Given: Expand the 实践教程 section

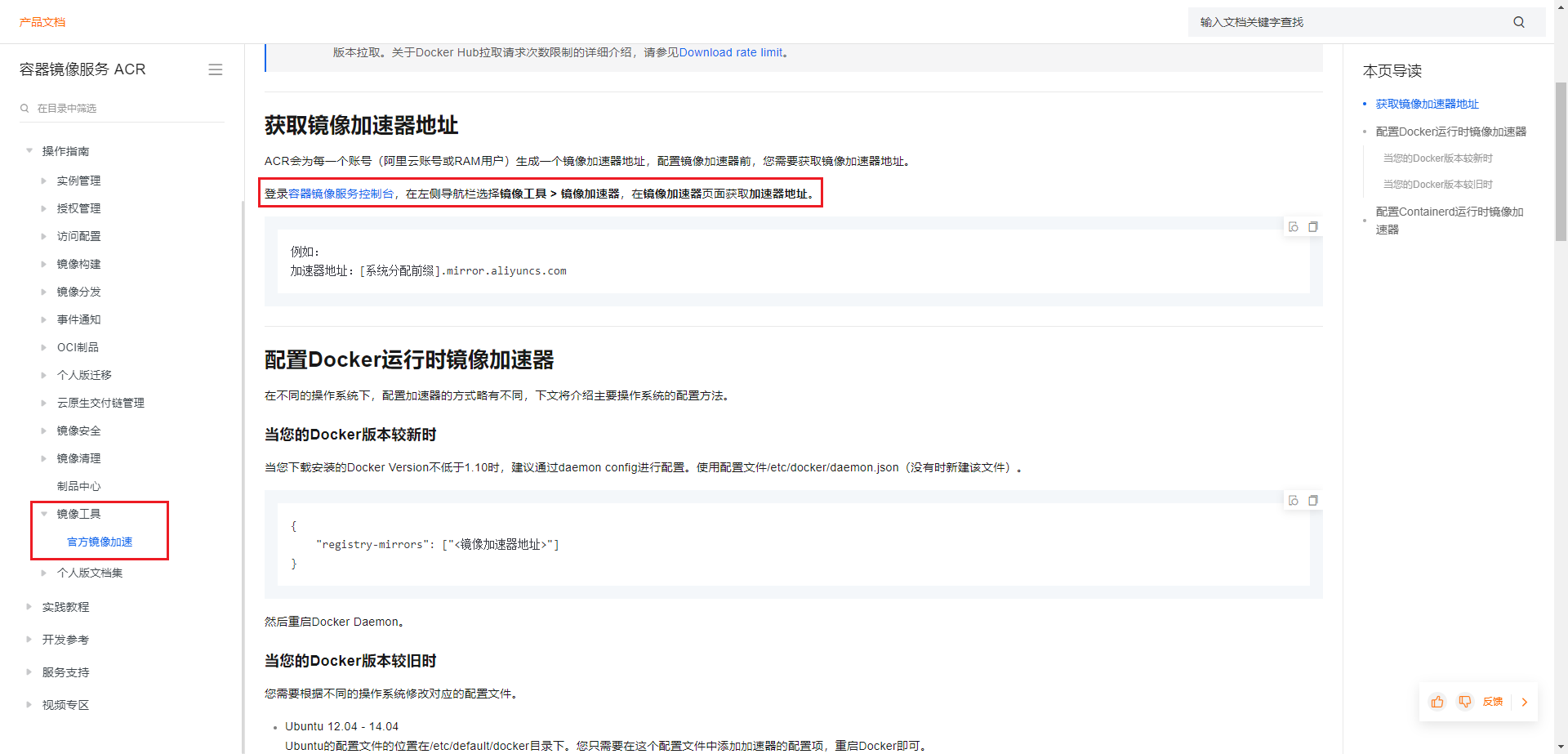Looking at the screenshot, I should (x=29, y=607).
